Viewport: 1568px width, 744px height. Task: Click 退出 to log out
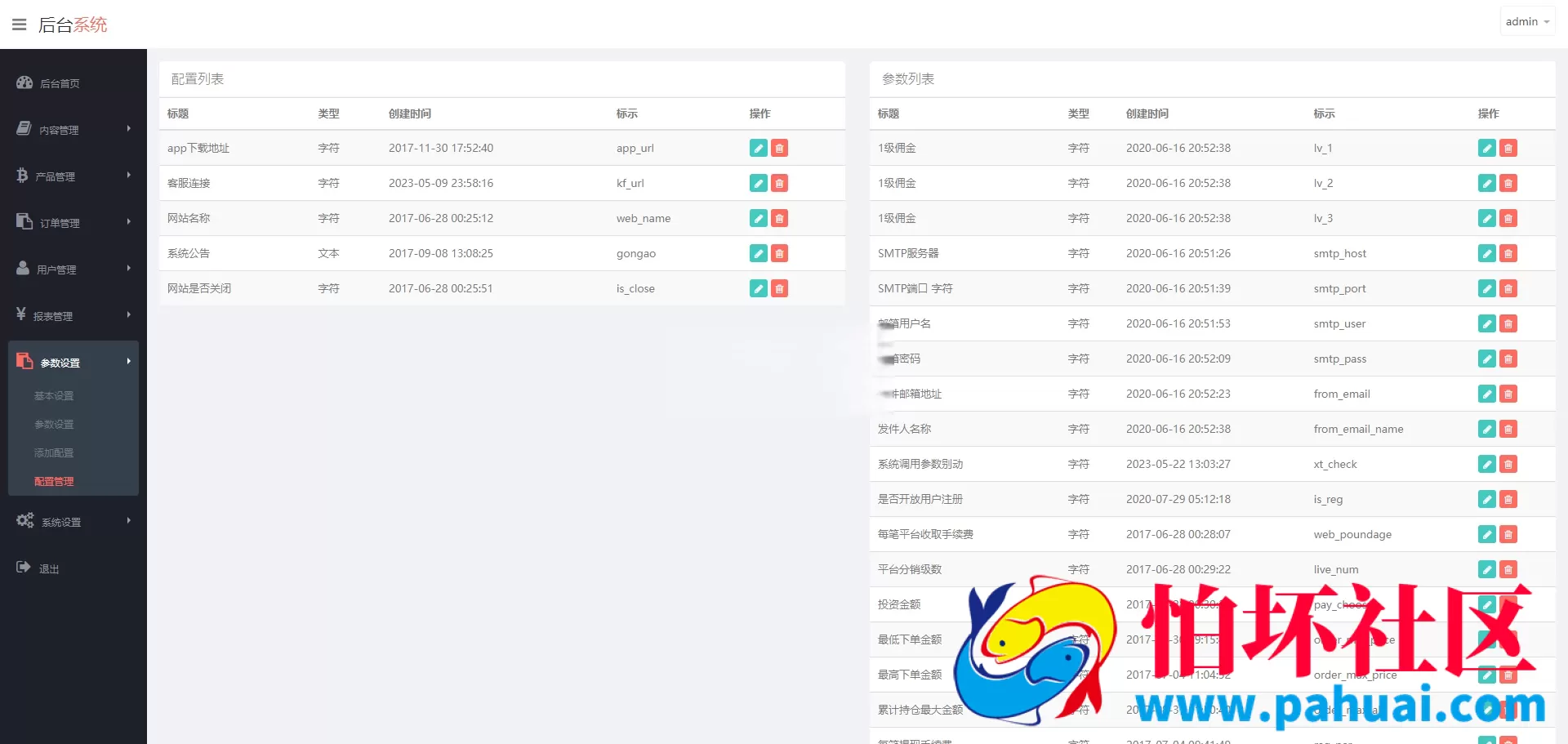(48, 568)
